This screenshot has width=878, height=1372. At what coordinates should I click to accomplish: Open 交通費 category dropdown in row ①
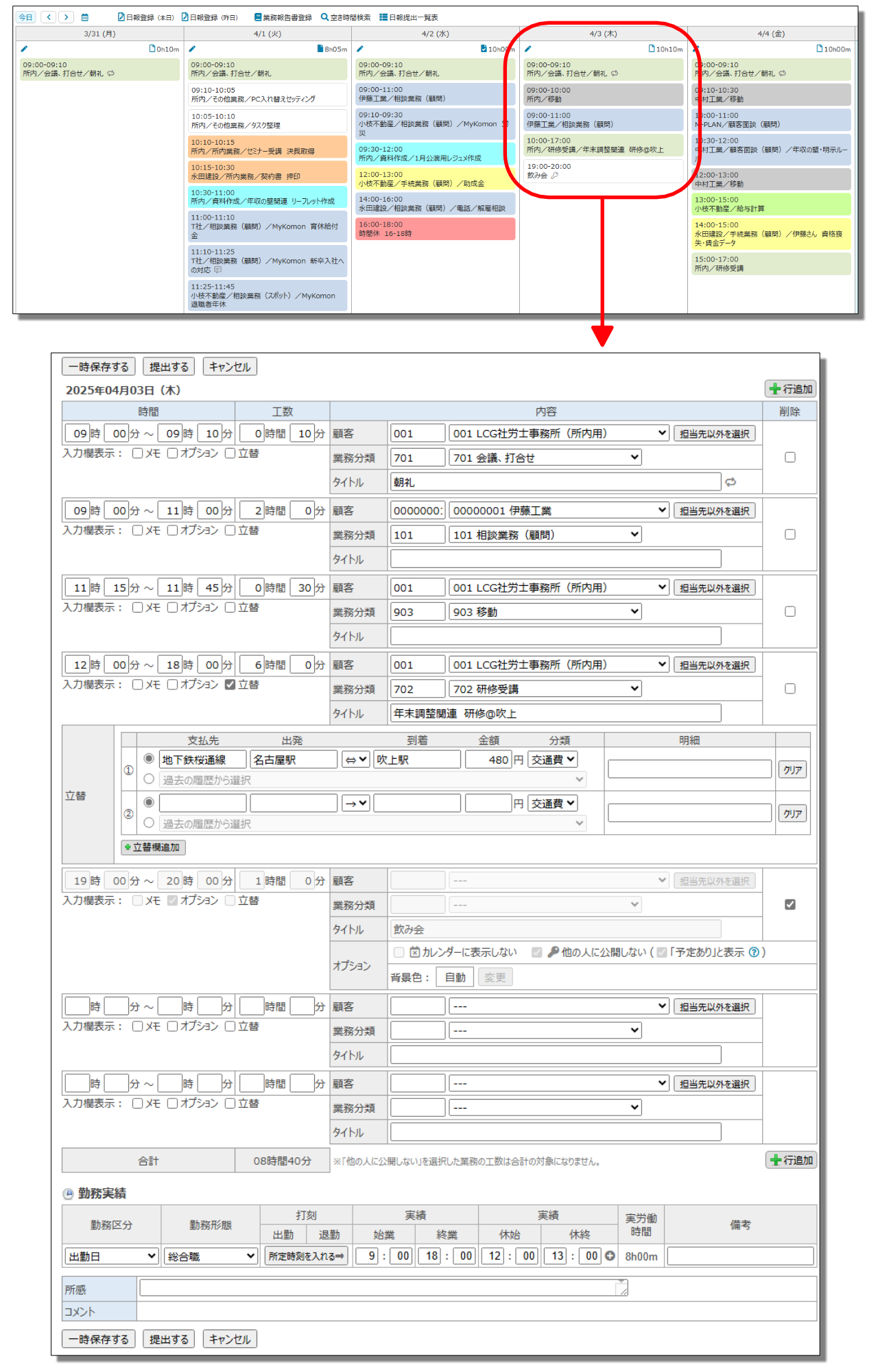[553, 759]
